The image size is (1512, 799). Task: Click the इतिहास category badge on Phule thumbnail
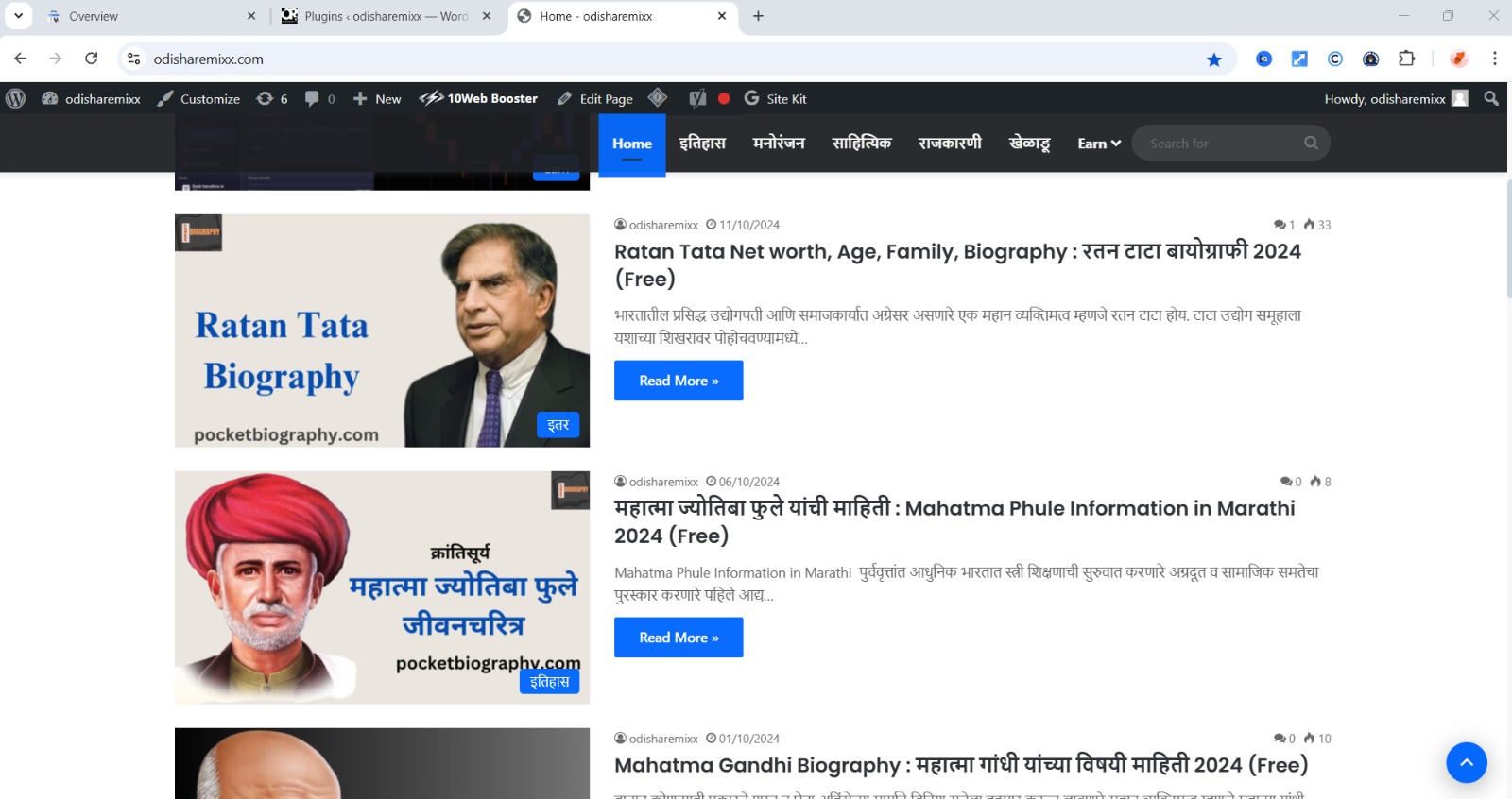549,681
